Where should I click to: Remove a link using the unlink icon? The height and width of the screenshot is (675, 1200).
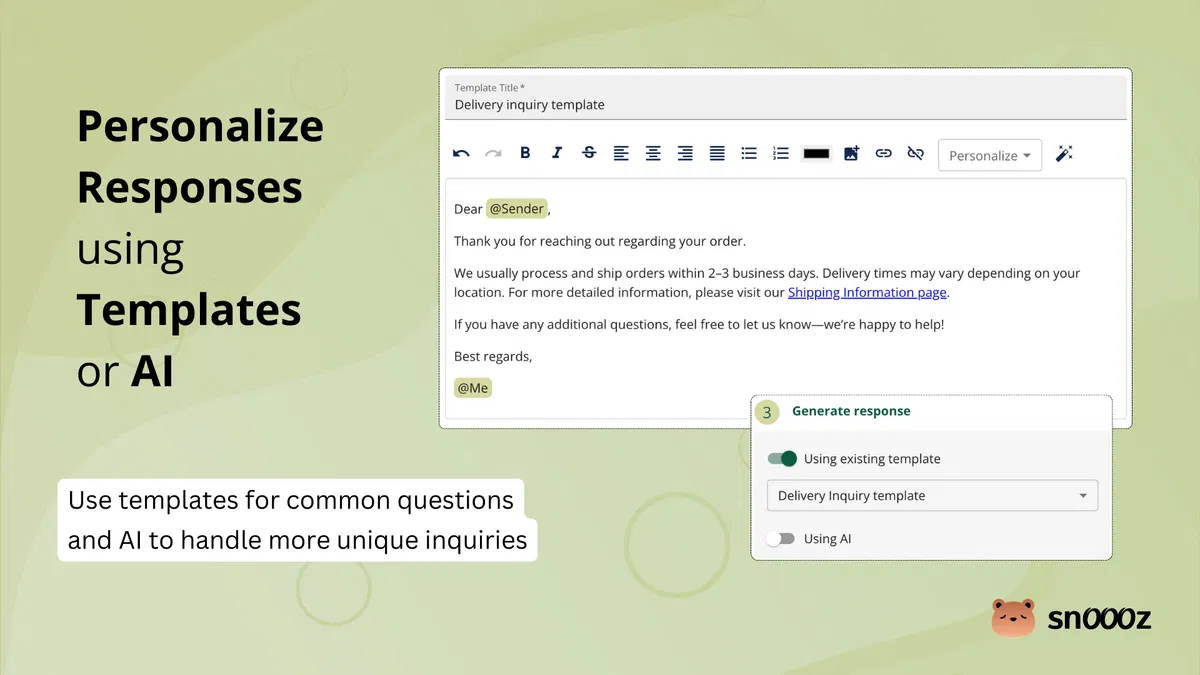tap(915, 153)
